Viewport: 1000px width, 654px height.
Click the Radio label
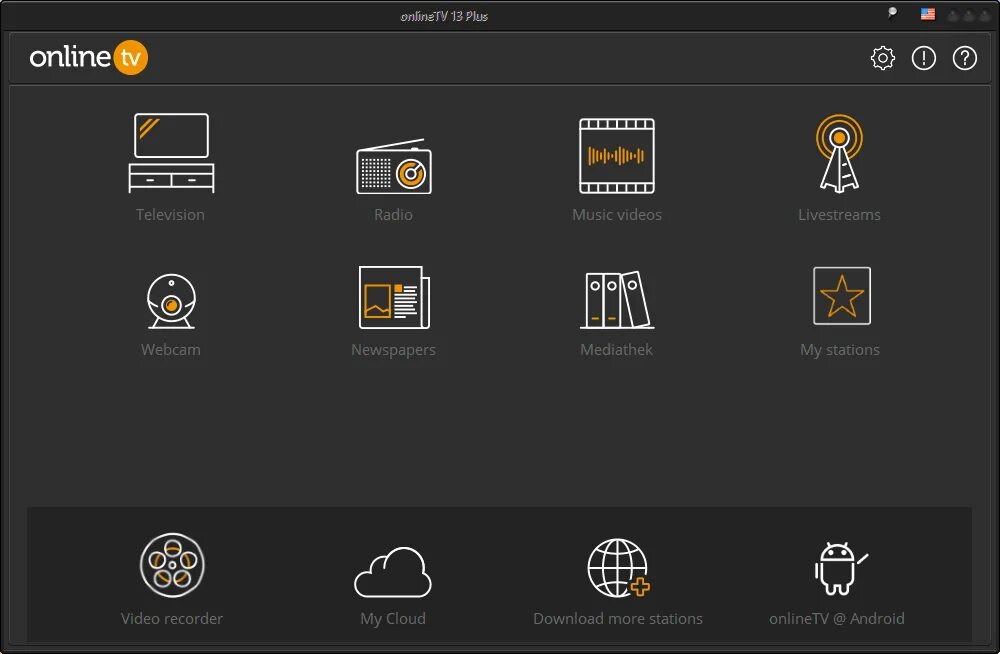click(x=393, y=214)
